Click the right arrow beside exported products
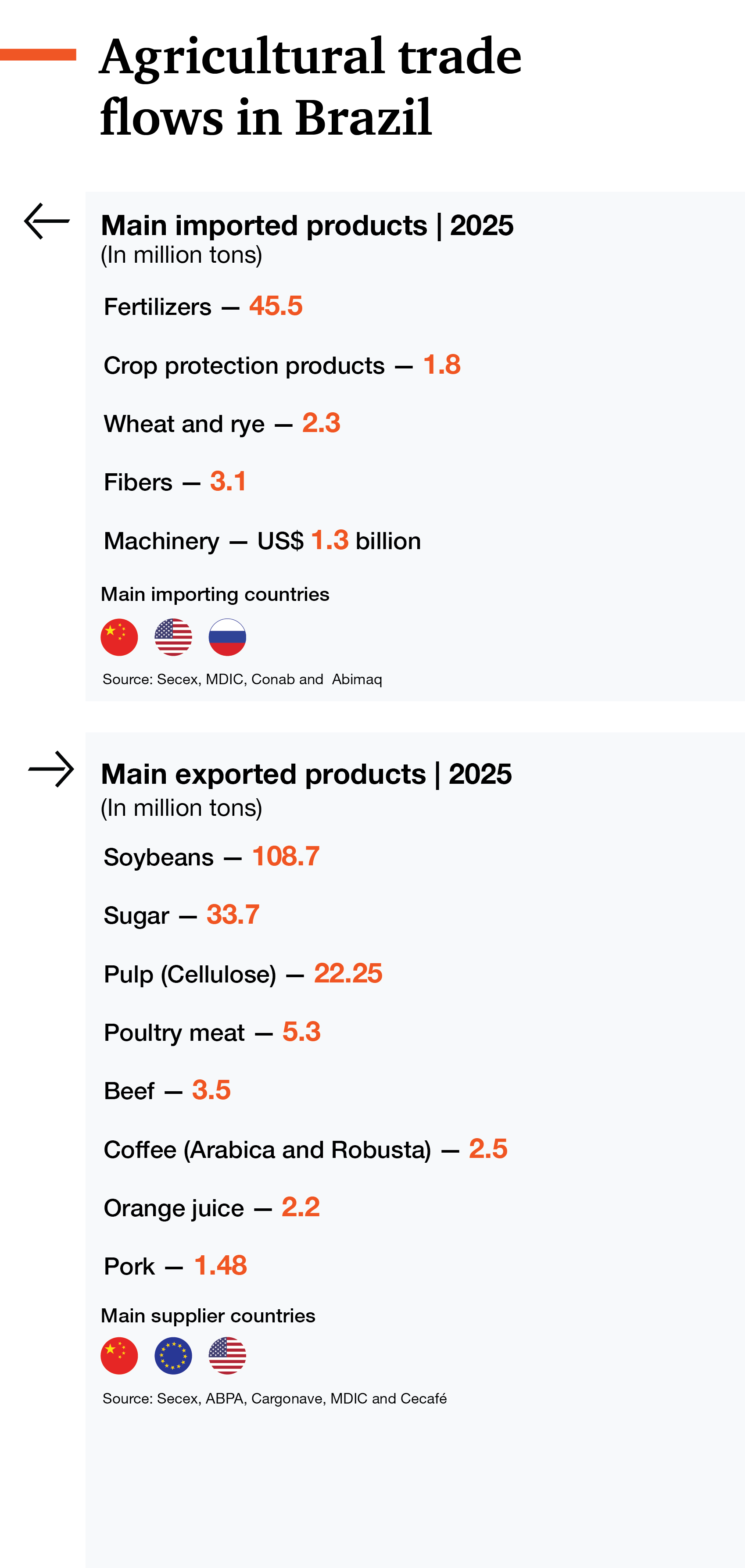 (51, 769)
